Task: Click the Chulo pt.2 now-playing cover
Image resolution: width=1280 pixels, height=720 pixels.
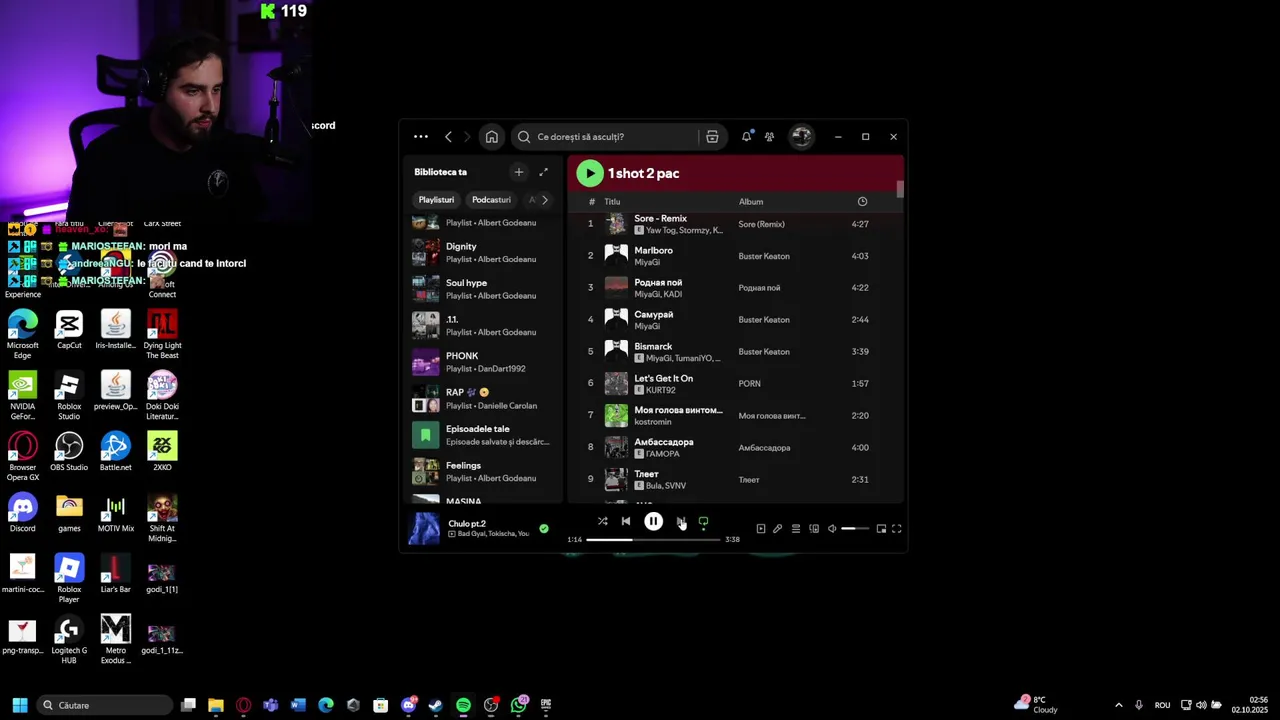Action: [424, 528]
